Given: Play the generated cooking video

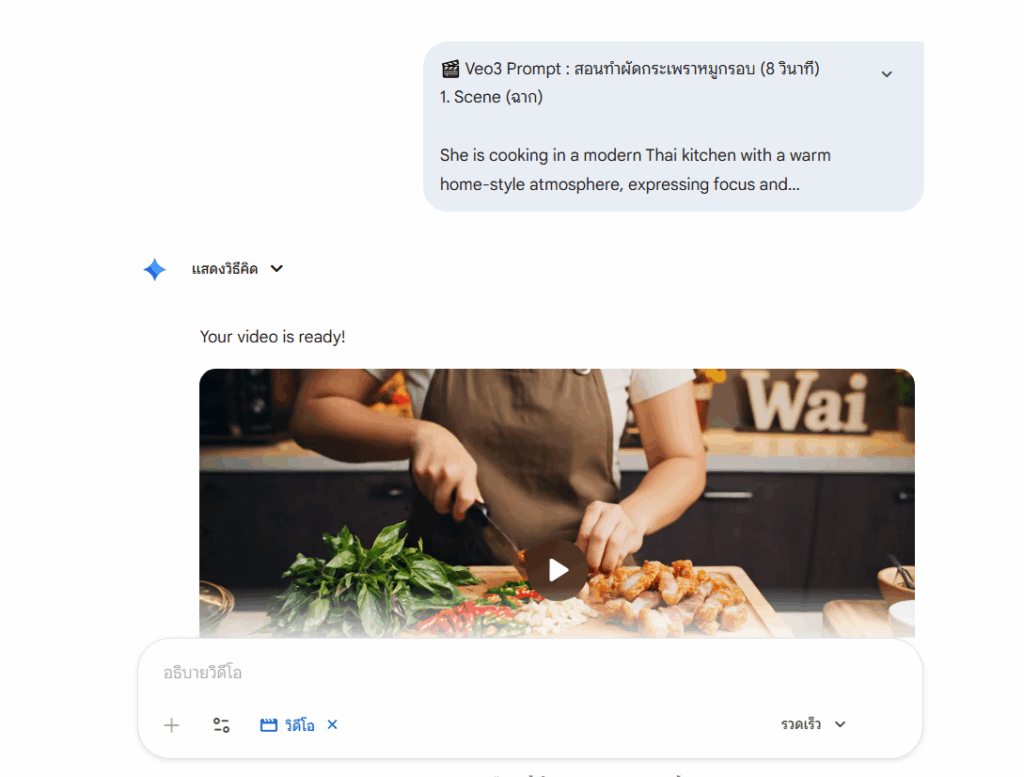Looking at the screenshot, I should 558,570.
